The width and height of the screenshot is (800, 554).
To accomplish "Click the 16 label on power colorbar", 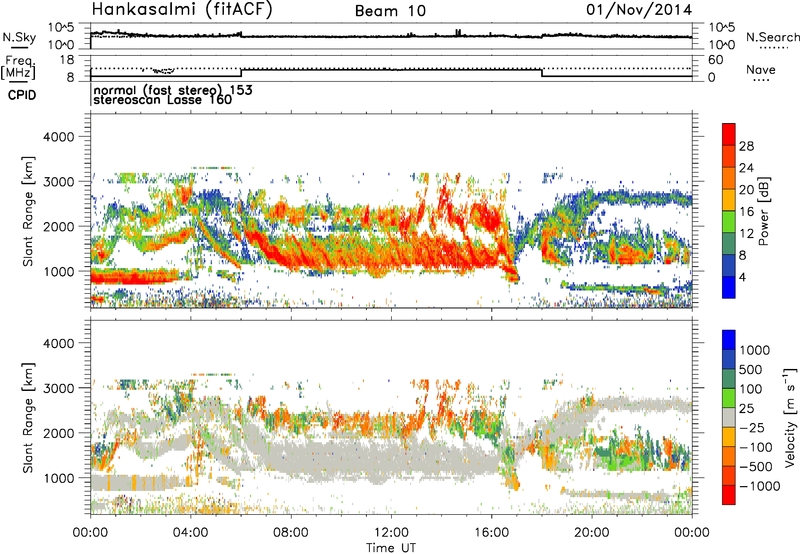I will [746, 212].
